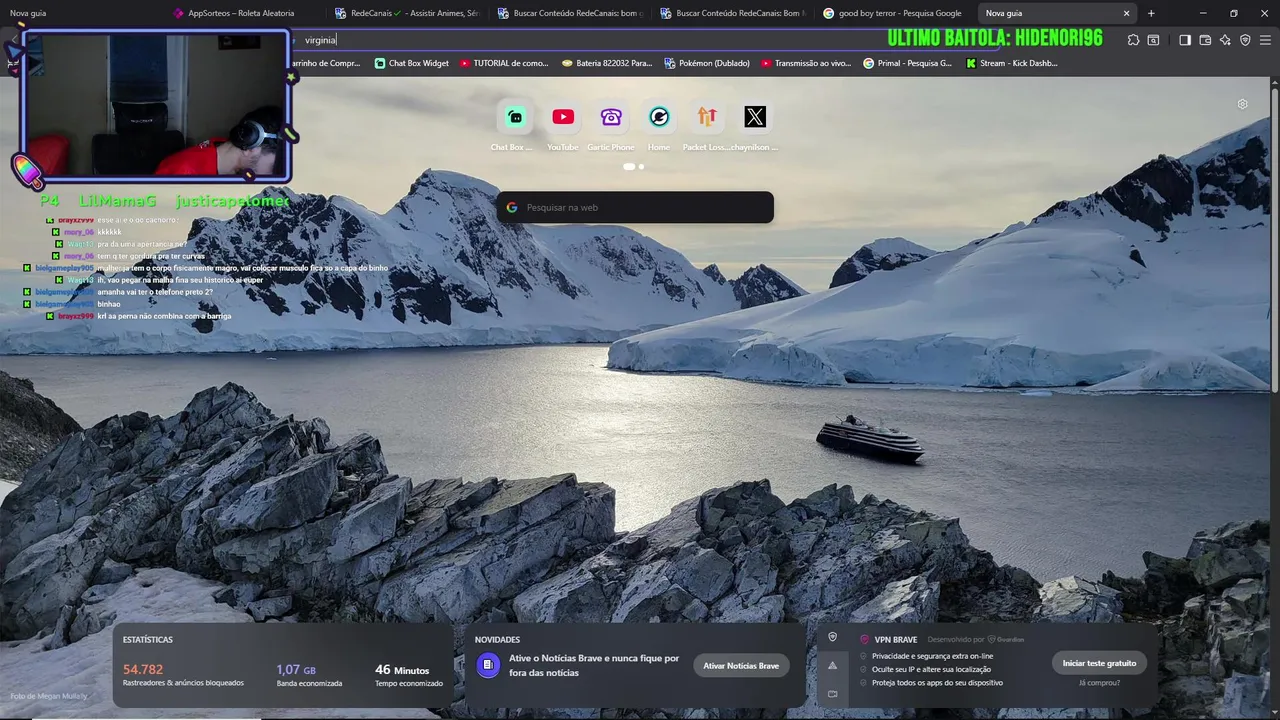Open the X (Twitter) shortcut tile
This screenshot has height=720, width=1280.
coord(755,117)
